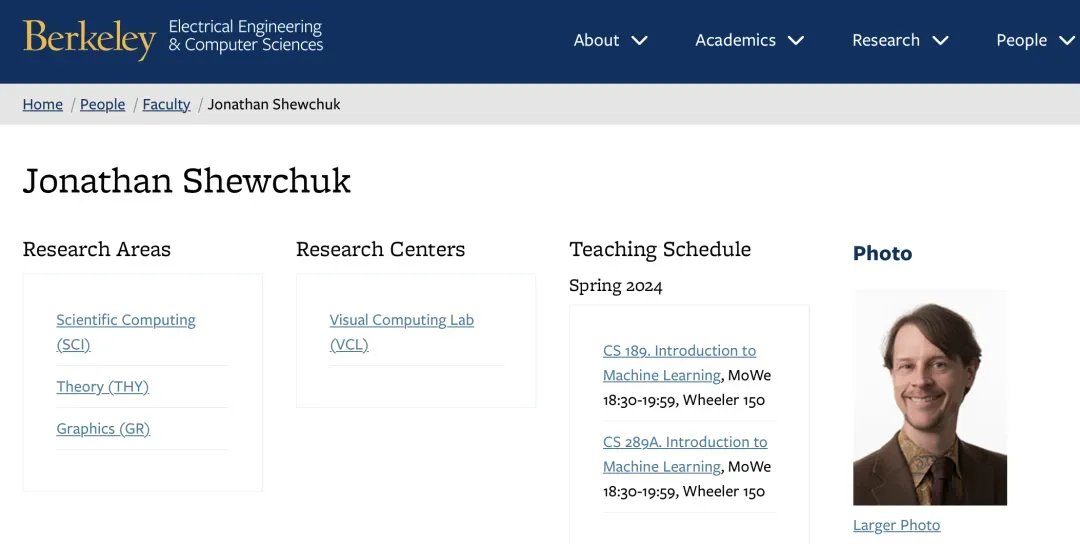
Task: Open the CS 189 course link
Action: coord(679,352)
